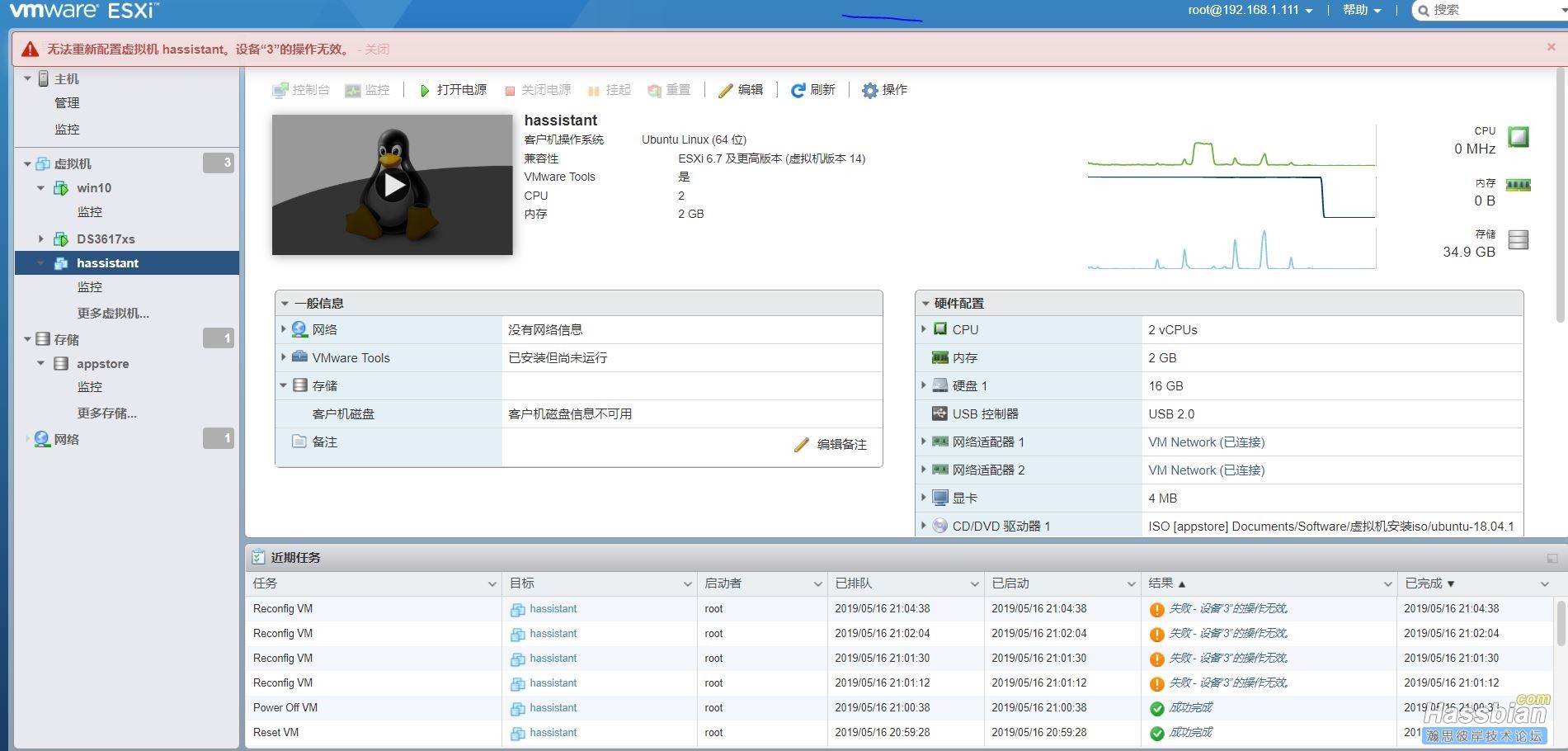Screen dimensions: 1568x751
Task: Expand the DS3617xs tree node
Action: click(x=41, y=239)
